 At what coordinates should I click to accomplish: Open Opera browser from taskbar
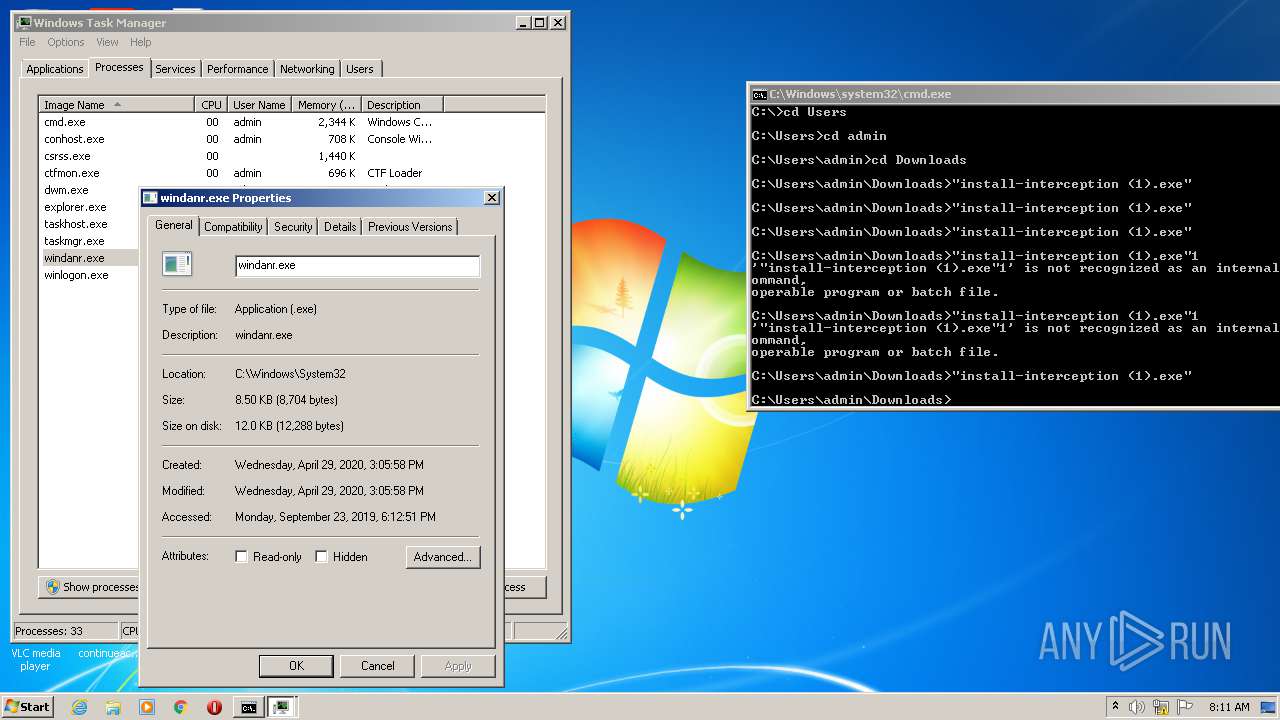214,707
